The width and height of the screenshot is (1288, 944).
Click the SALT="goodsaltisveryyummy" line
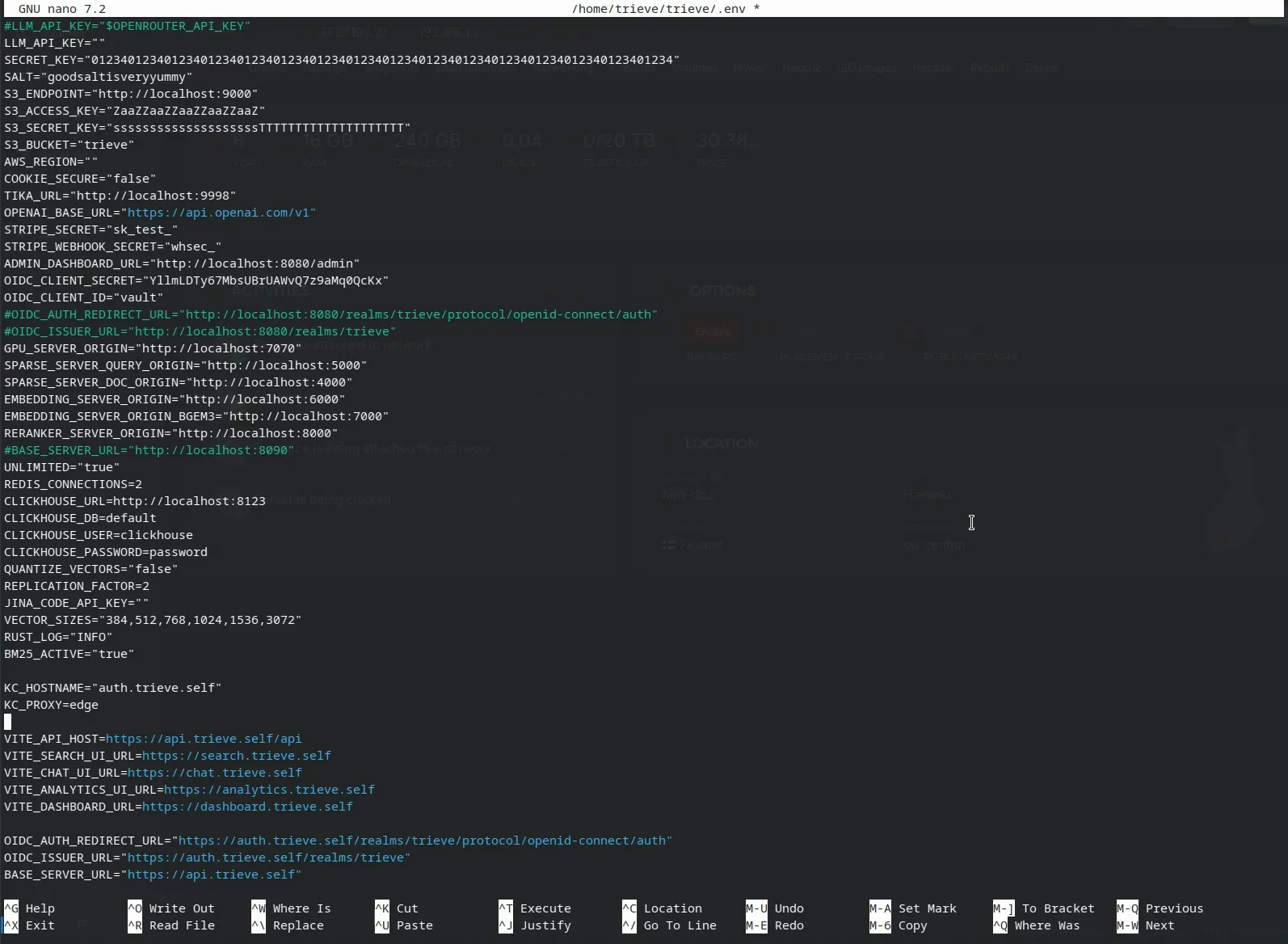[x=99, y=77]
